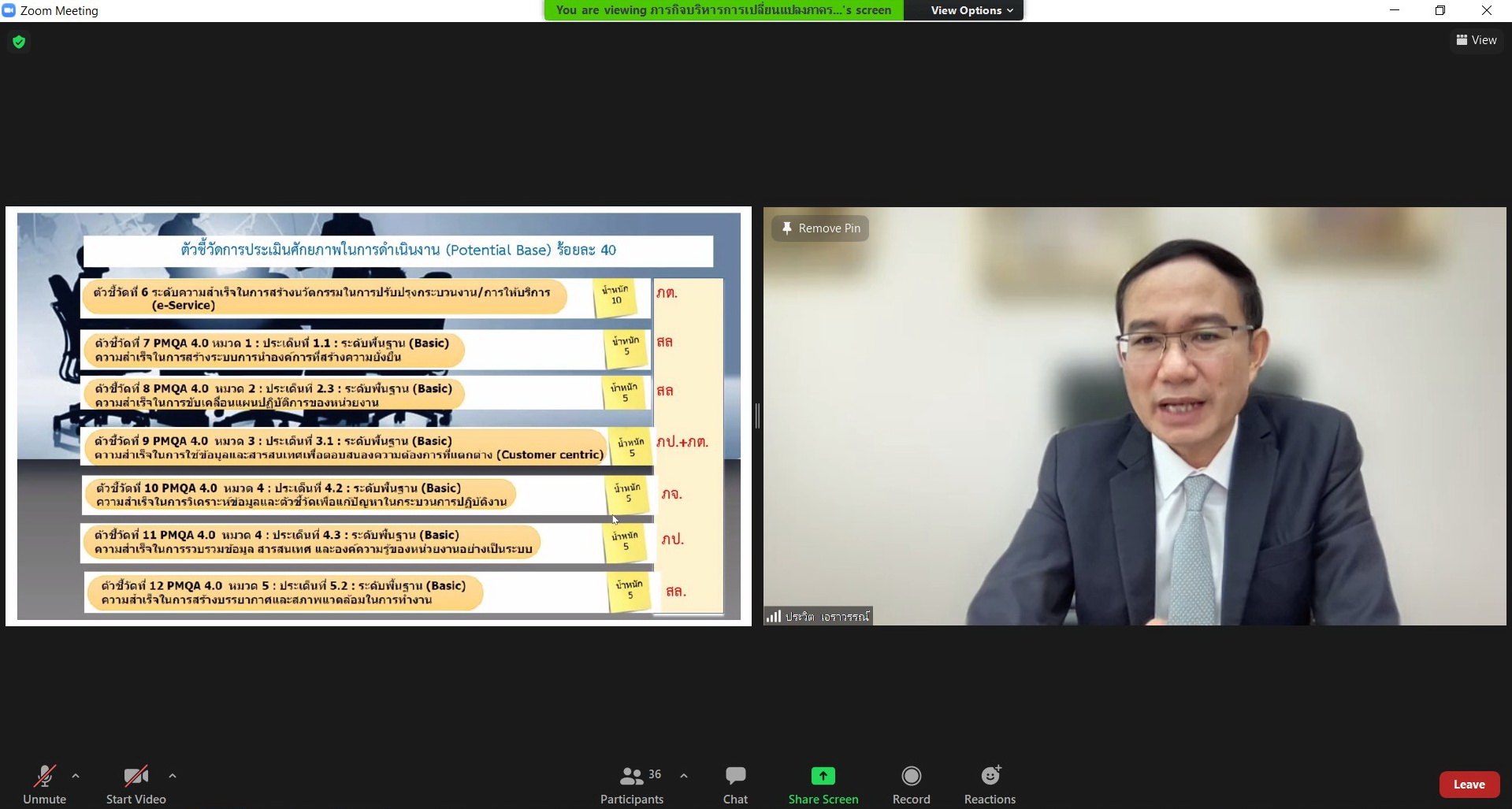Open the View layout menu
The width and height of the screenshot is (1512, 809).
coord(1477,40)
